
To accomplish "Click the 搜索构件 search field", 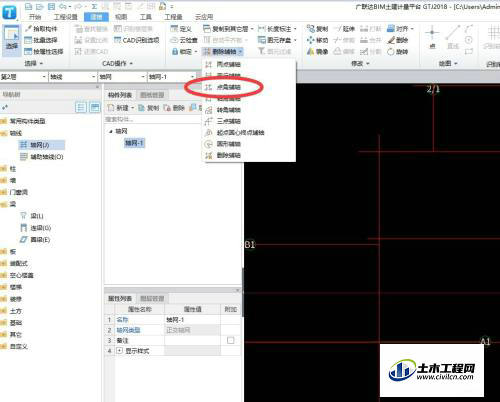I will 153,119.
